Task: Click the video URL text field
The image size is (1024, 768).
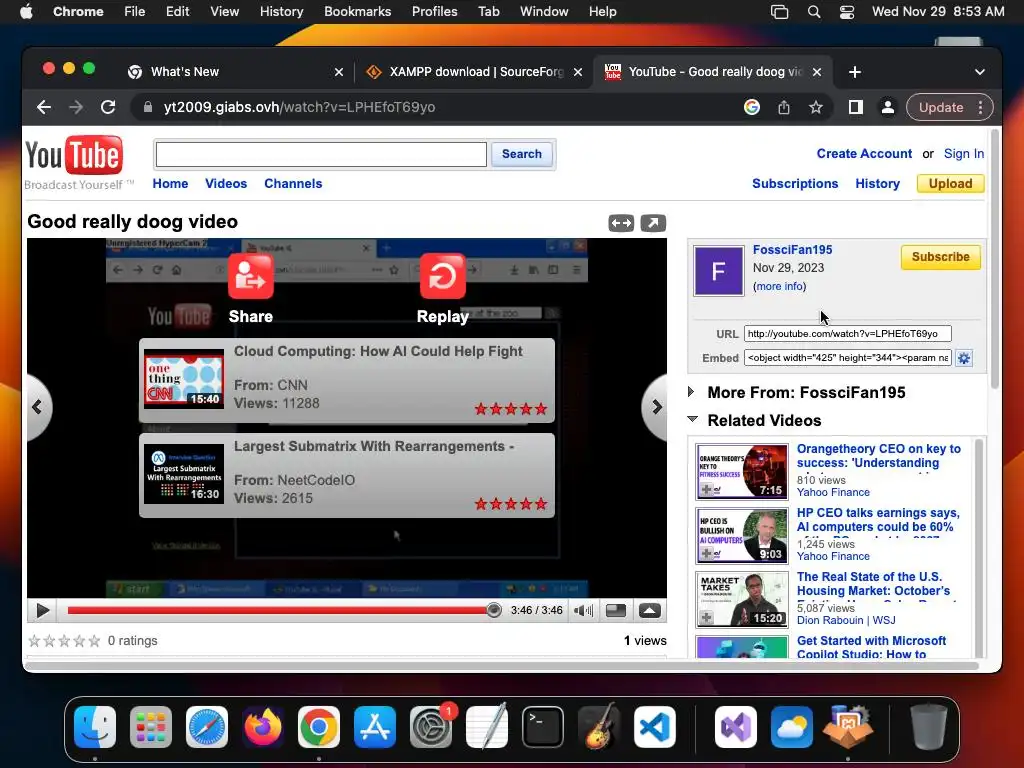Action: pyautogui.click(x=848, y=334)
